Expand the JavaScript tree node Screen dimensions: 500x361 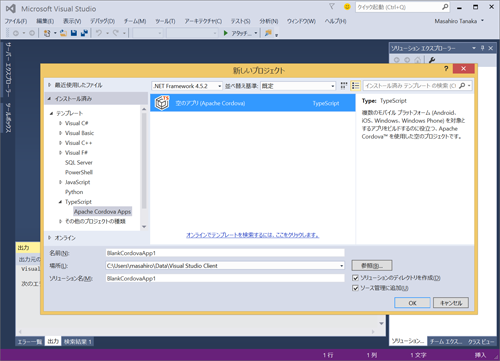pyautogui.click(x=60, y=182)
